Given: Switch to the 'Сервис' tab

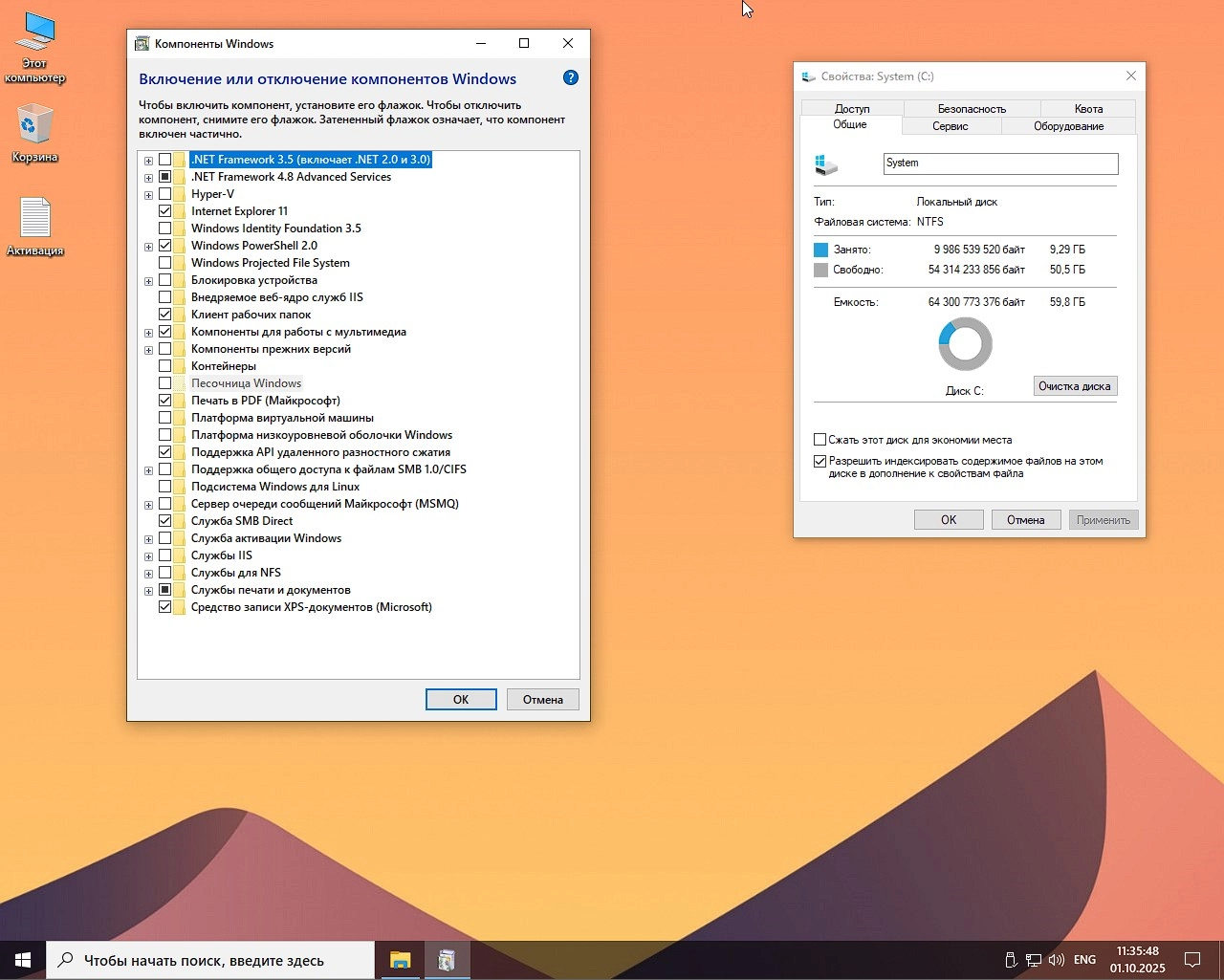Looking at the screenshot, I should pos(950,126).
